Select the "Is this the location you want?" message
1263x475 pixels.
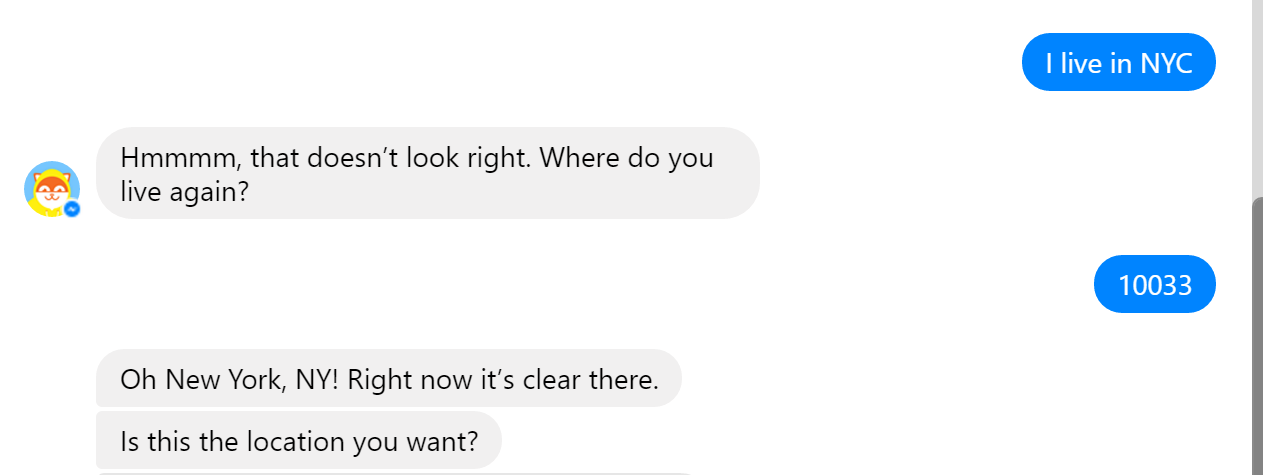[298, 440]
